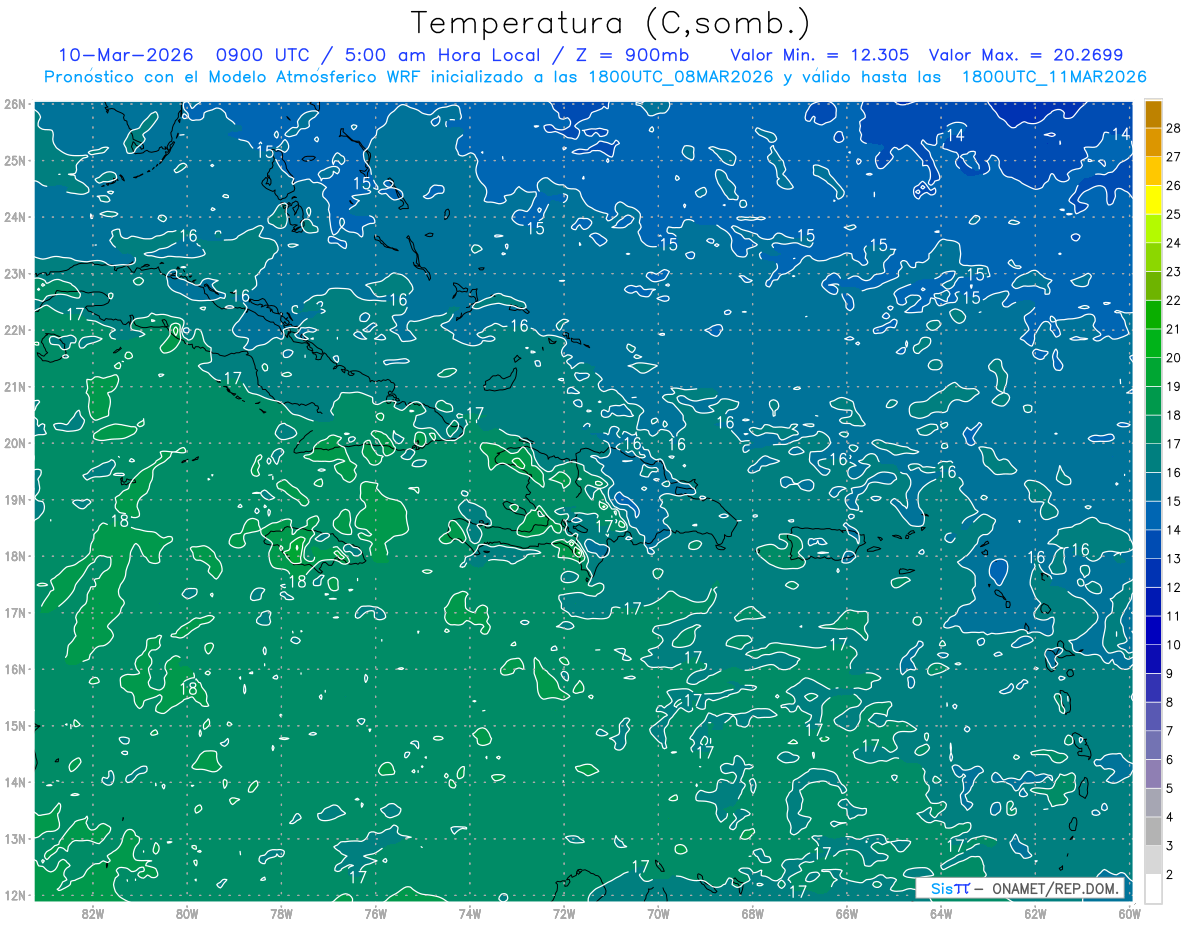Select the "19N" latitude axis label
1200x927 pixels.
tap(15, 499)
